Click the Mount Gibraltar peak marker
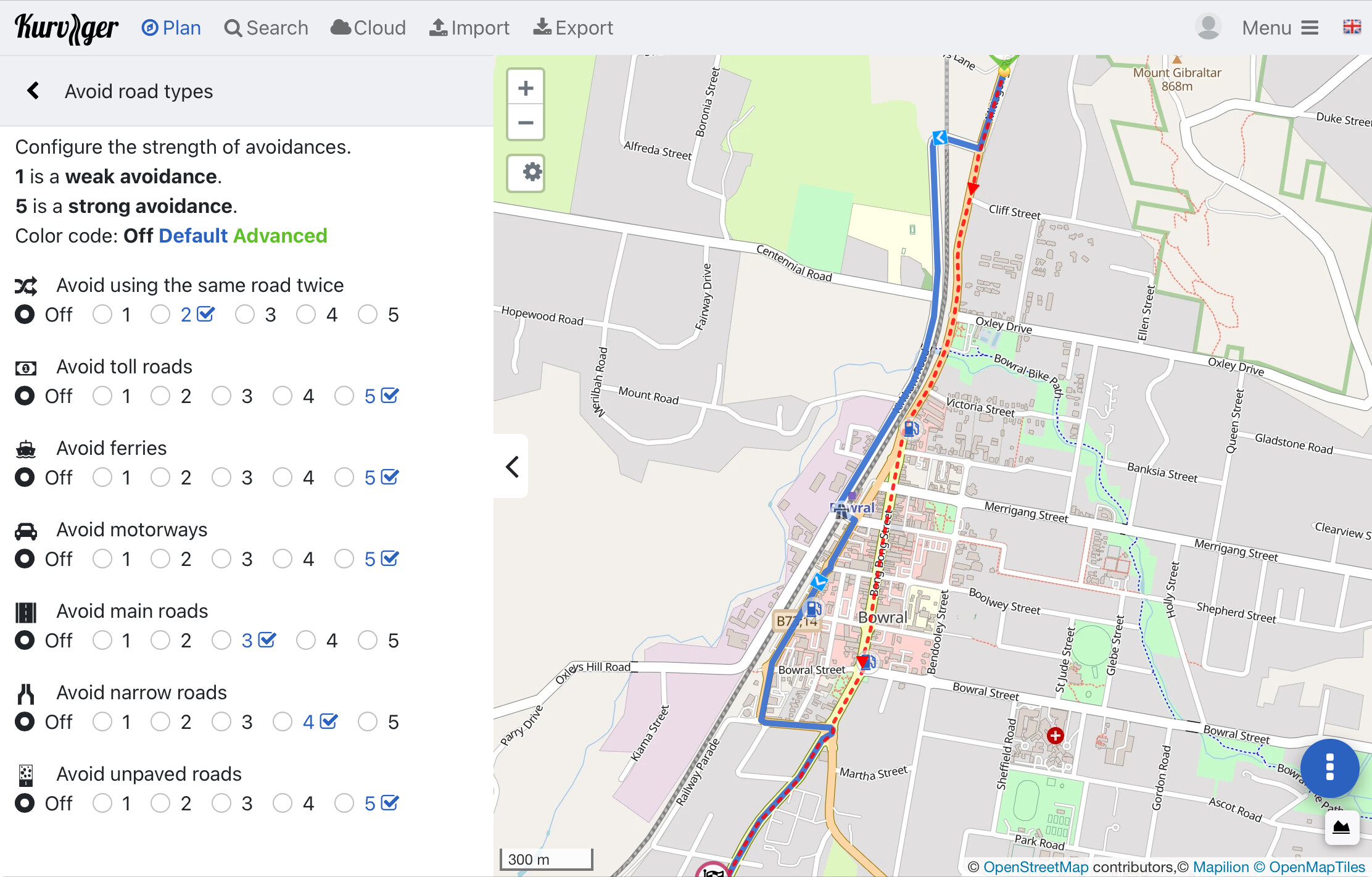1372x877 pixels. [x=1177, y=60]
